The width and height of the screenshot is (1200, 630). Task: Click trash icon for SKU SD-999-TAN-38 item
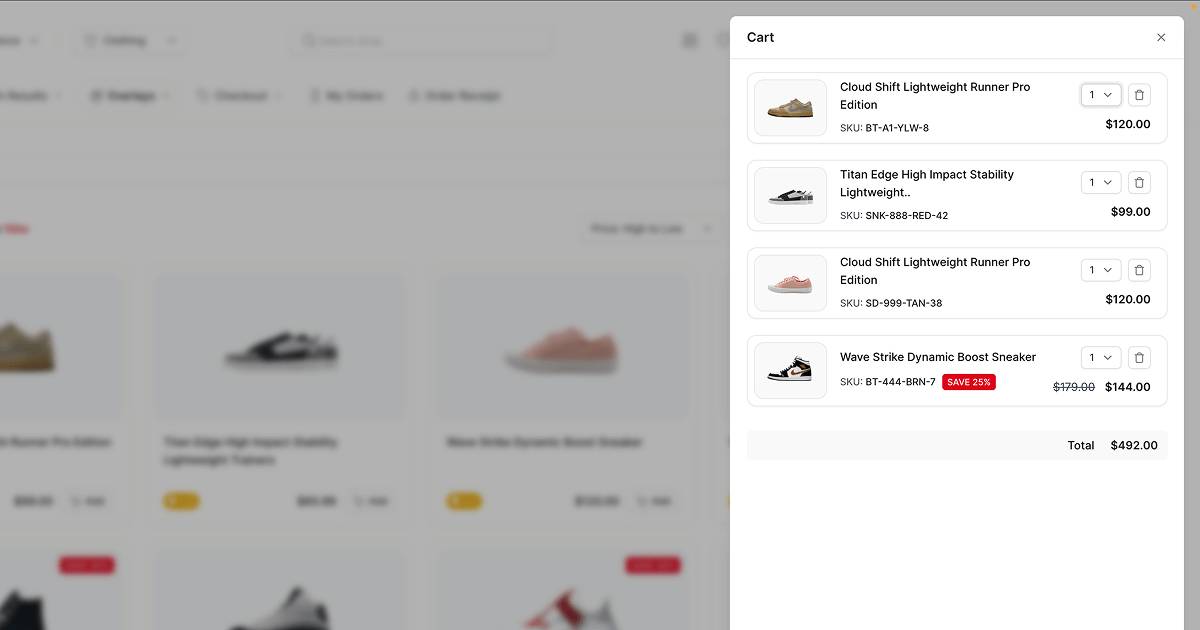pos(1139,270)
